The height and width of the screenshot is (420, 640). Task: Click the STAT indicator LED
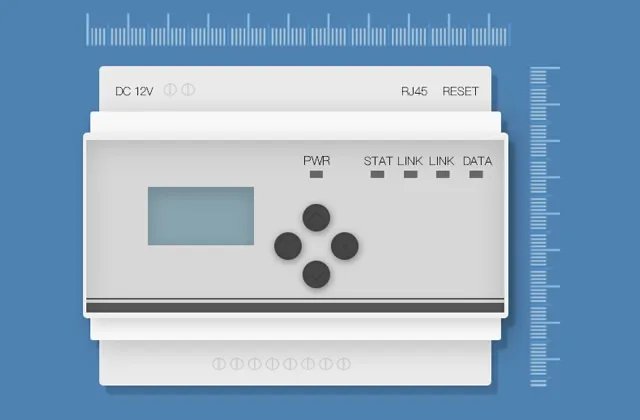[x=378, y=174]
